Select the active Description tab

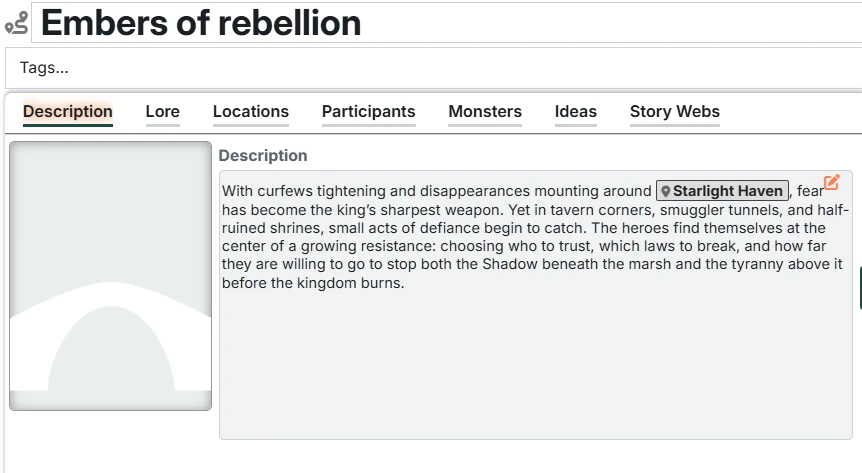pyautogui.click(x=67, y=112)
